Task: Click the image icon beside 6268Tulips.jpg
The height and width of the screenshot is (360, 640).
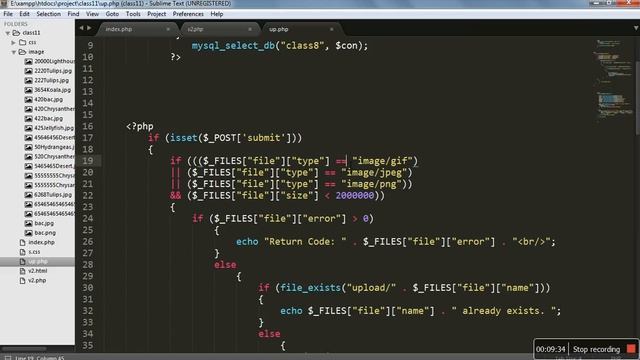Action: 28,195
